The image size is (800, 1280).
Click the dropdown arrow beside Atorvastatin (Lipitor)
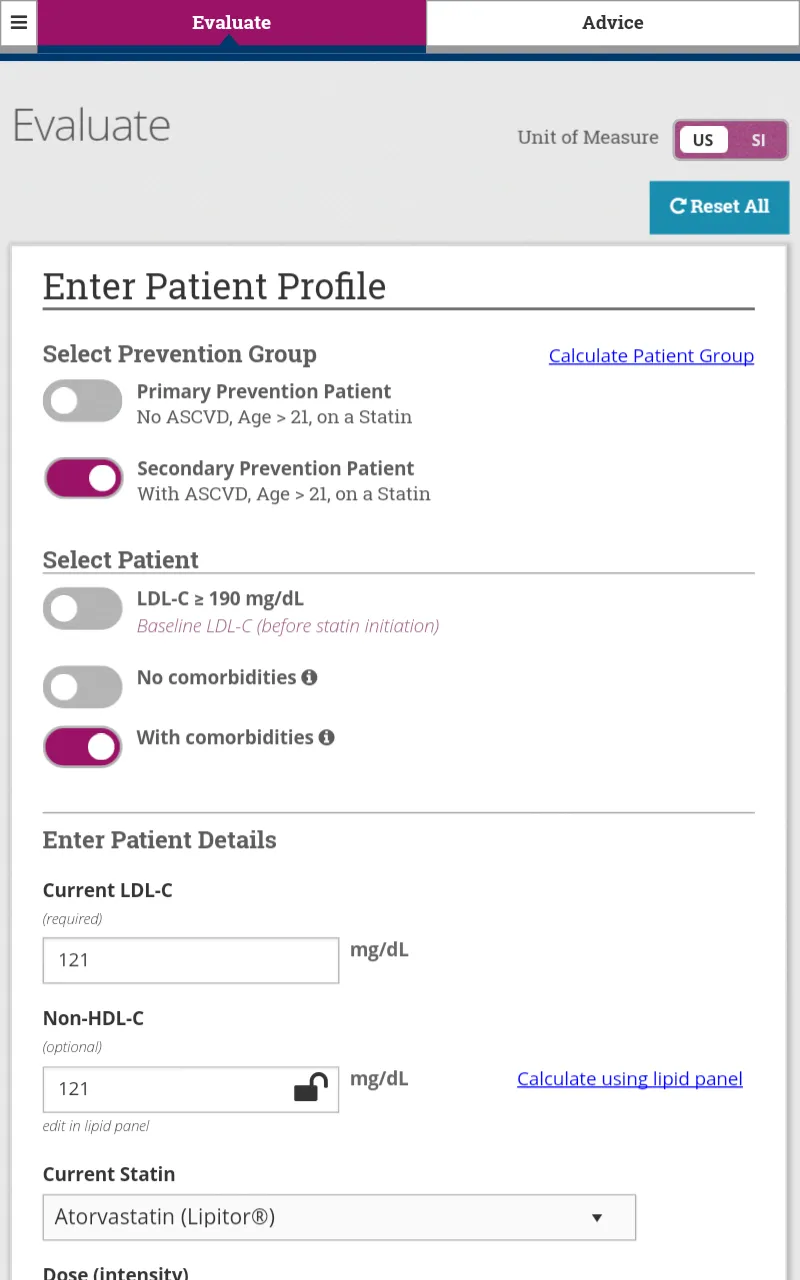[597, 1217]
